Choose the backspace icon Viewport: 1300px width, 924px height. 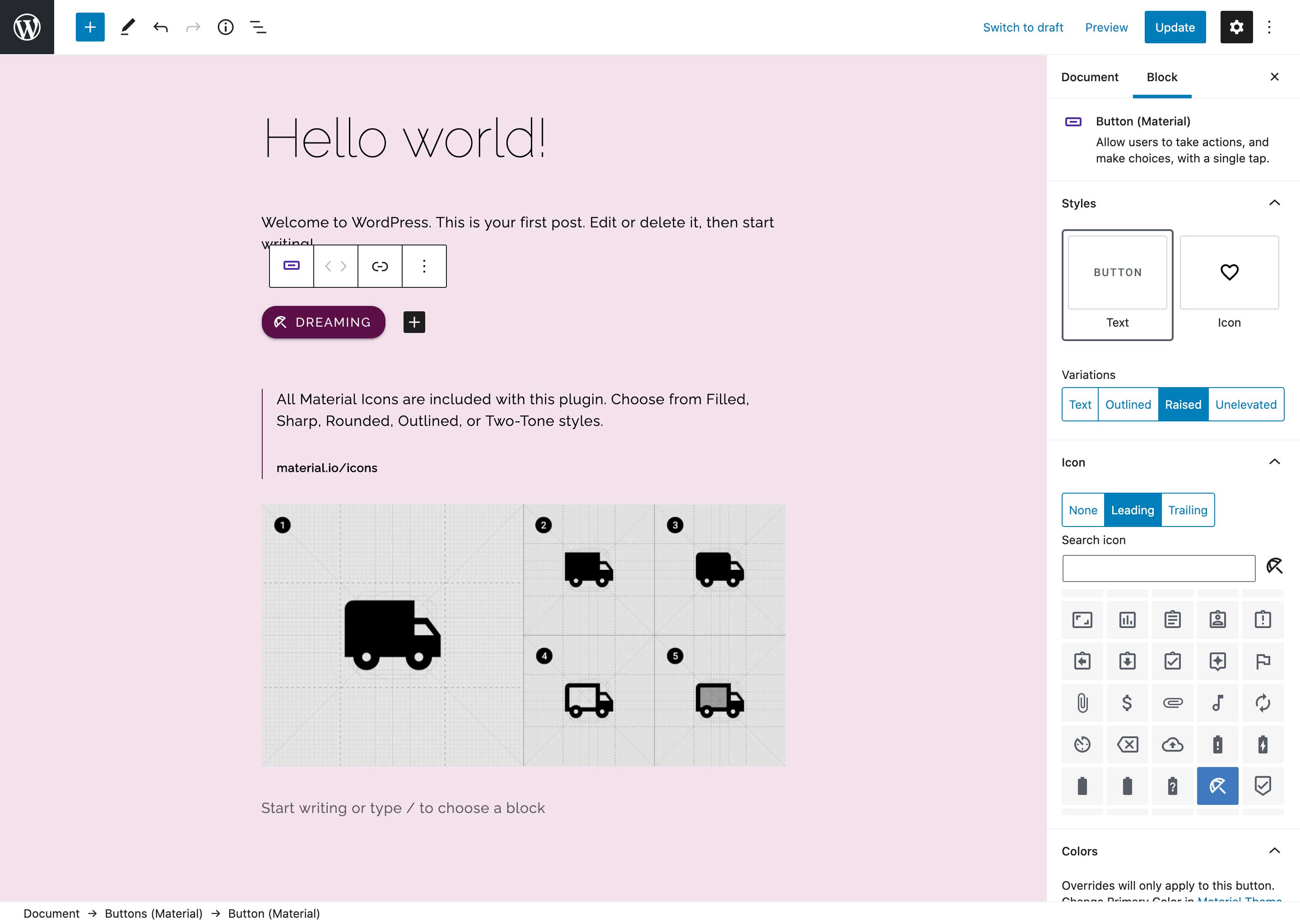pos(1127,744)
